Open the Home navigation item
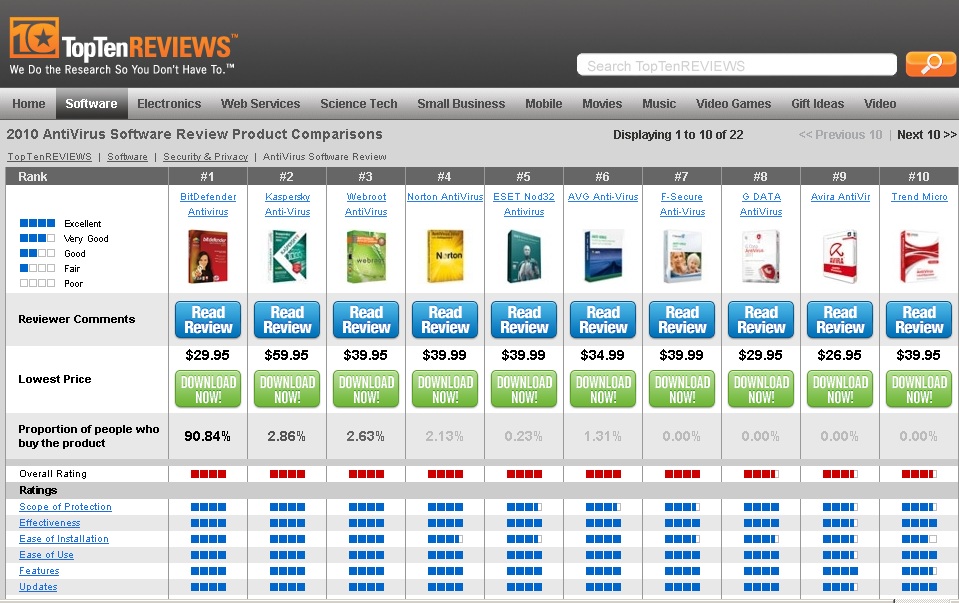Image resolution: width=959 pixels, height=603 pixels. tap(28, 103)
